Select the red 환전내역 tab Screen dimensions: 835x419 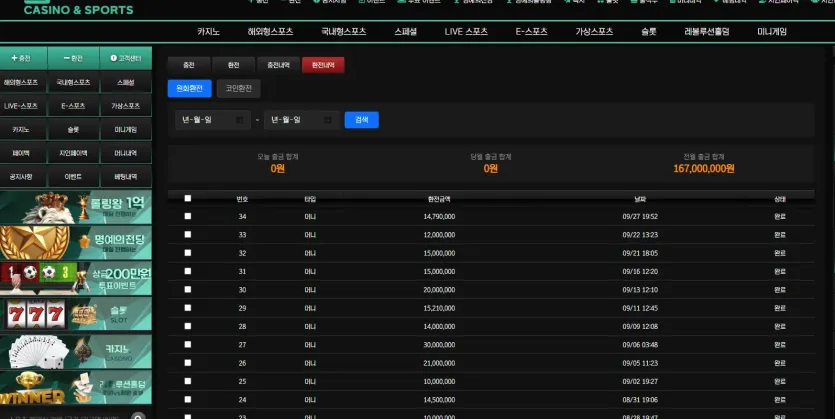point(323,65)
